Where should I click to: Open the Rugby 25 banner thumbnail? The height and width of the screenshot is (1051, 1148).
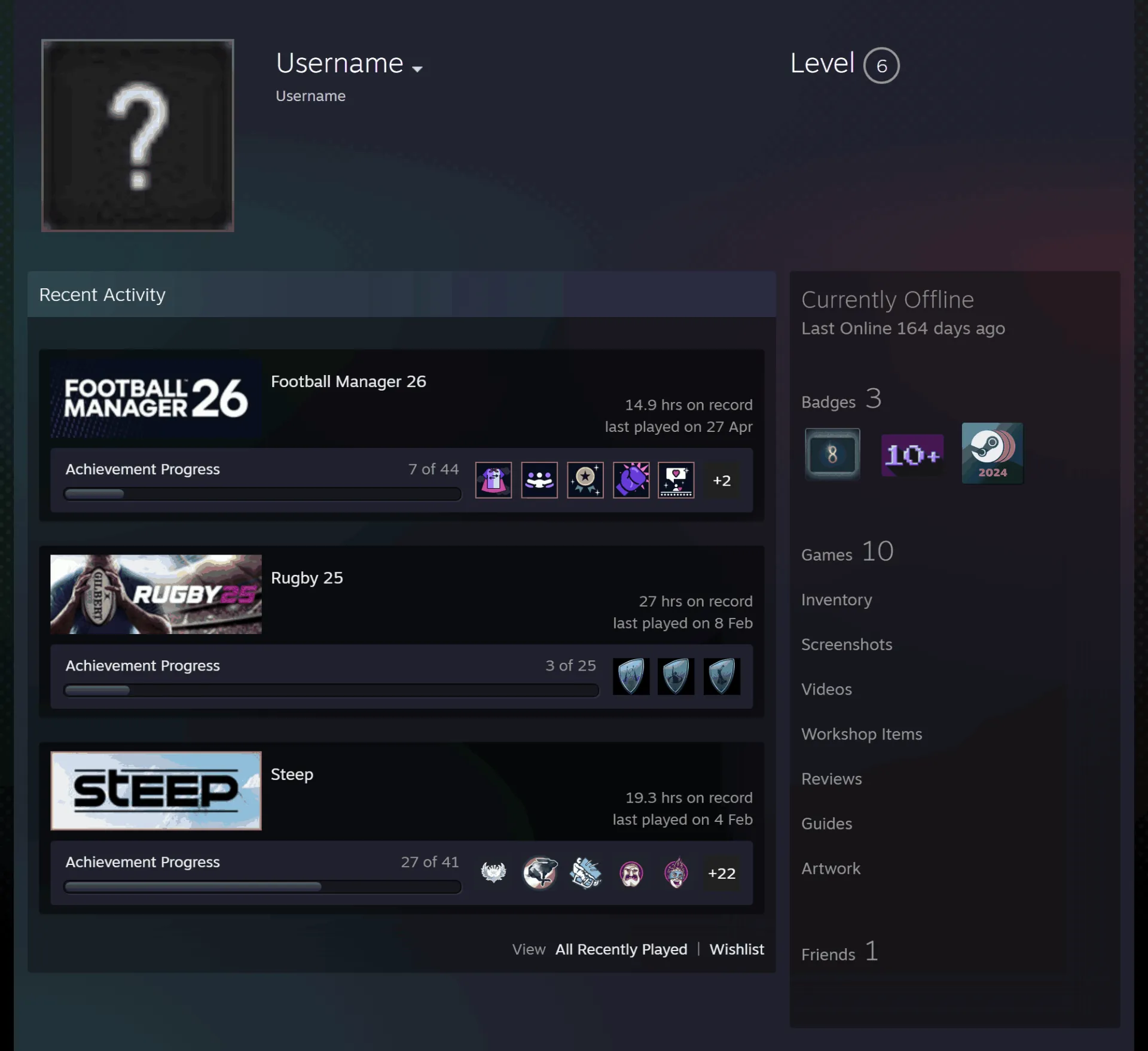156,594
